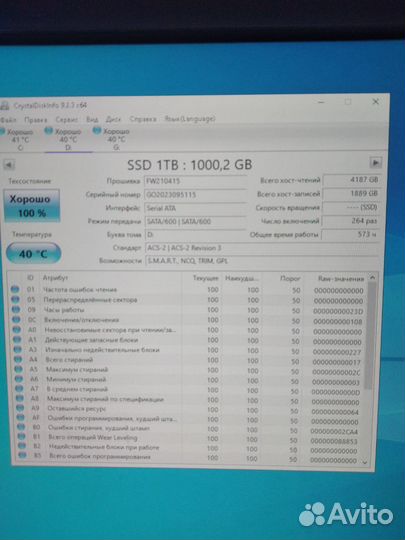Click the attribute list scroll up arrow
The image size is (405, 540).
[372, 277]
